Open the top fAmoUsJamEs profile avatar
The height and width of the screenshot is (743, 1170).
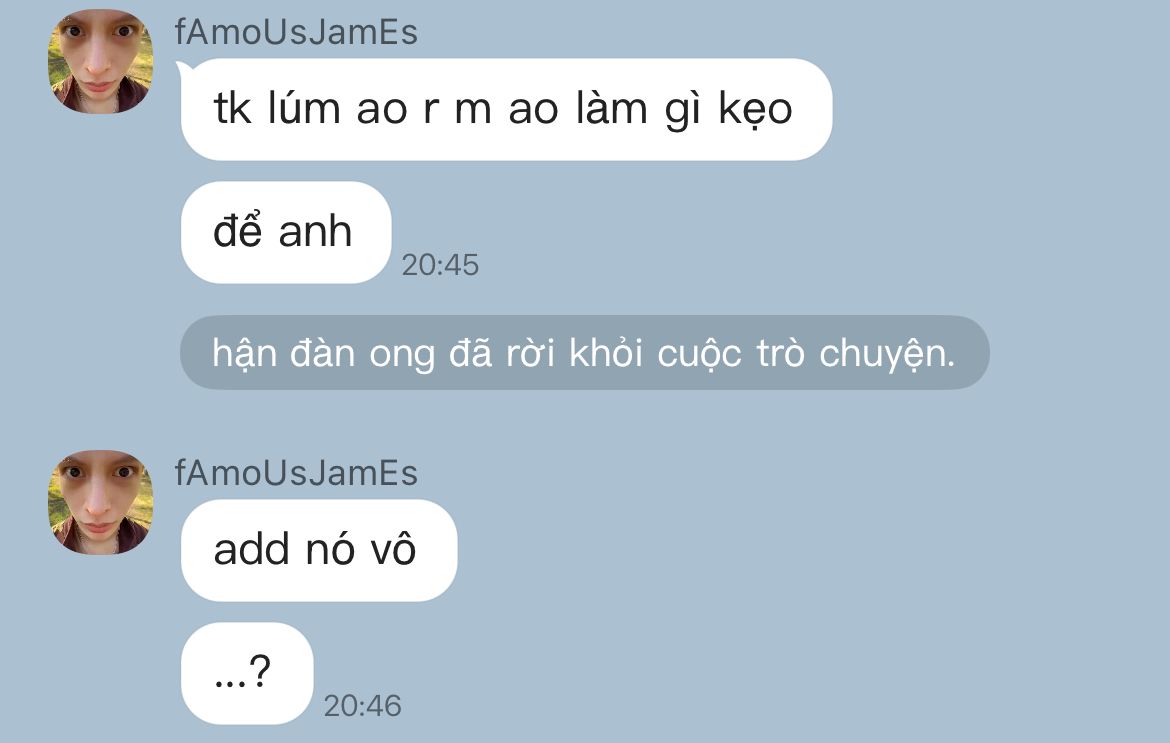click(100, 61)
